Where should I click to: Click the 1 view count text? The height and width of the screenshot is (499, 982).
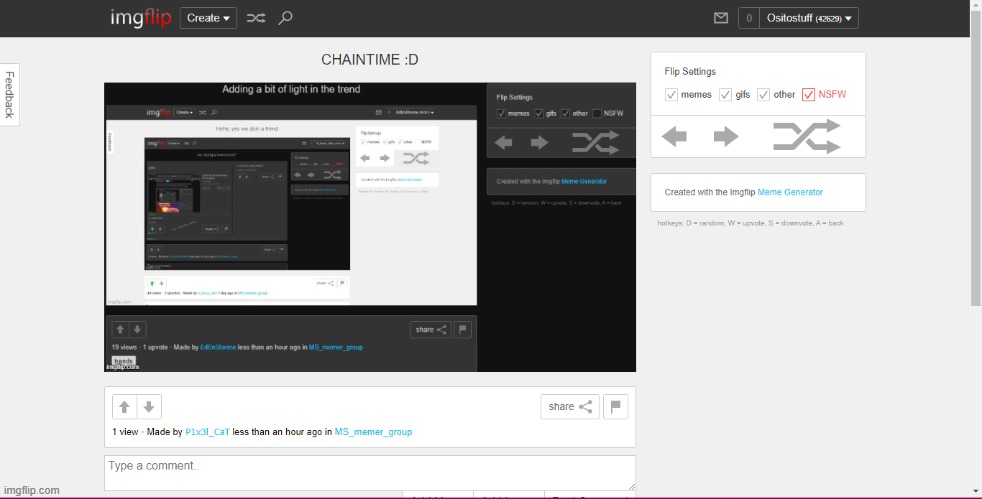coord(125,432)
